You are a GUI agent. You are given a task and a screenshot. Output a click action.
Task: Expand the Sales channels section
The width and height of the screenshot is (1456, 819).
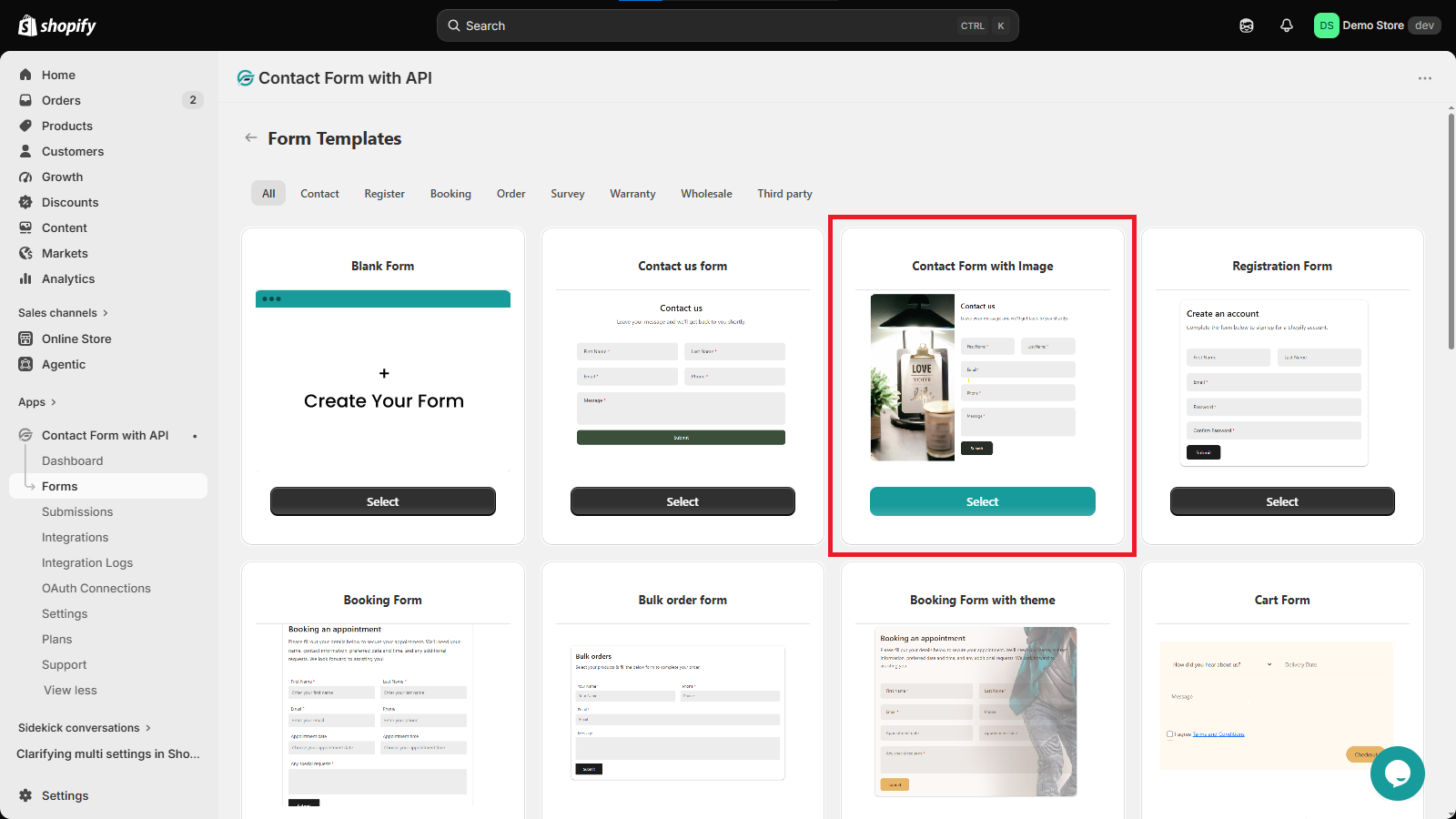[63, 313]
